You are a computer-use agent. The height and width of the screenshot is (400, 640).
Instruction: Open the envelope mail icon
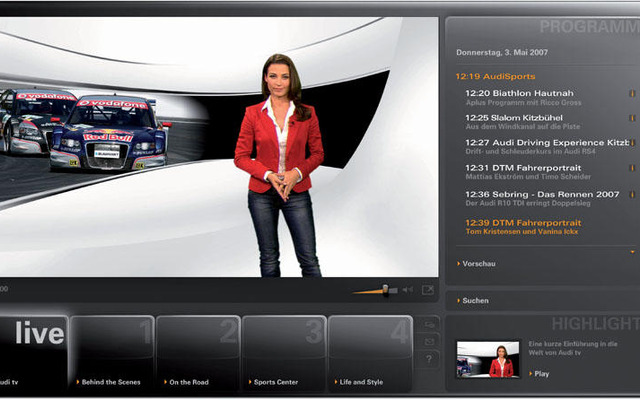tap(429, 341)
